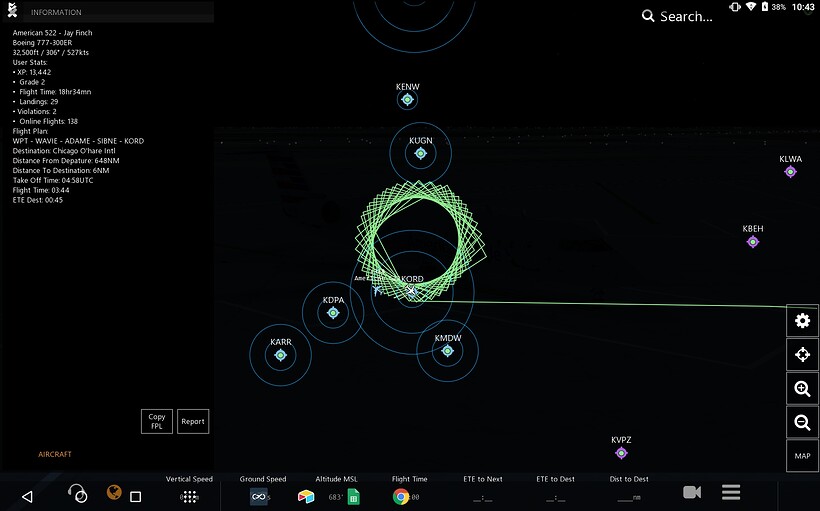Select the KVPZ airport marker
The height and width of the screenshot is (511, 820).
pyautogui.click(x=621, y=453)
